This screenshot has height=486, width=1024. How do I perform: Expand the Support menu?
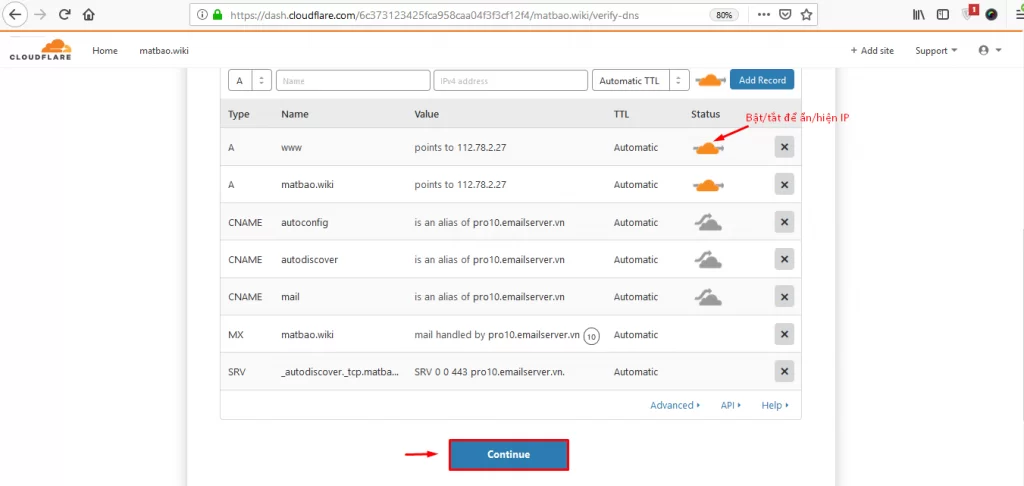(936, 50)
